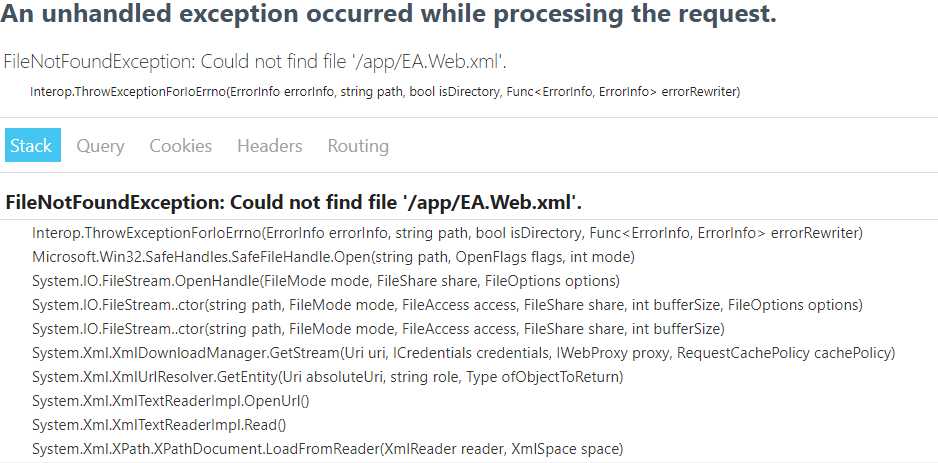
Task: Expand the FileStream.OpenHandle stack frame
Action: tap(326, 281)
